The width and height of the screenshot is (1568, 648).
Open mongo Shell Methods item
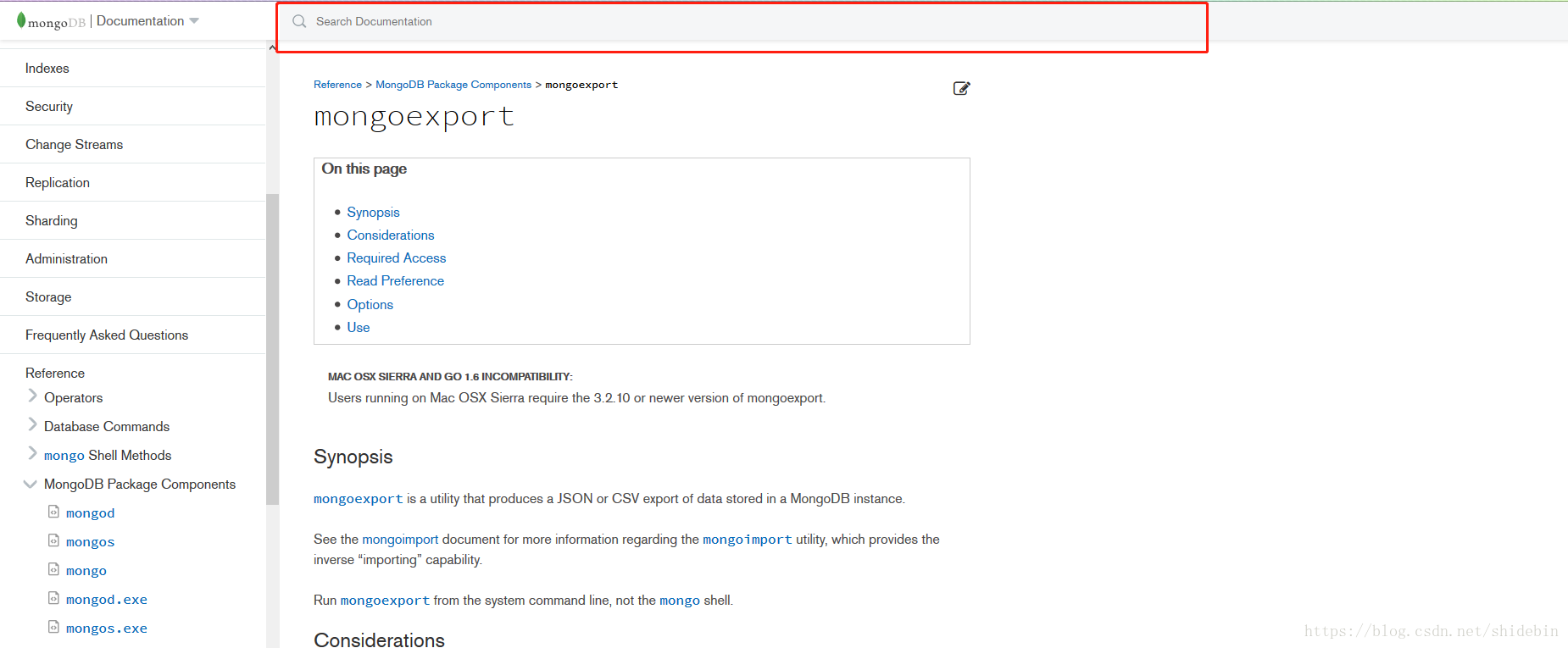tap(108, 456)
